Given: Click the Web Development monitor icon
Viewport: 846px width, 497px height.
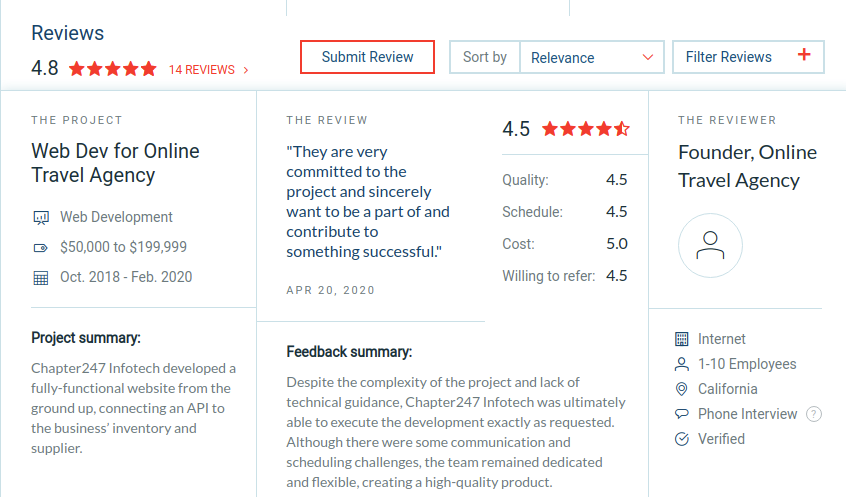Looking at the screenshot, I should coord(41,217).
